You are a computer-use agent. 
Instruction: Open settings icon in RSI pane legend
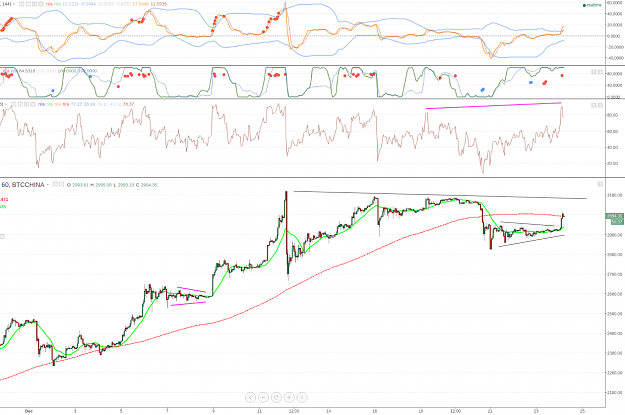(20, 104)
